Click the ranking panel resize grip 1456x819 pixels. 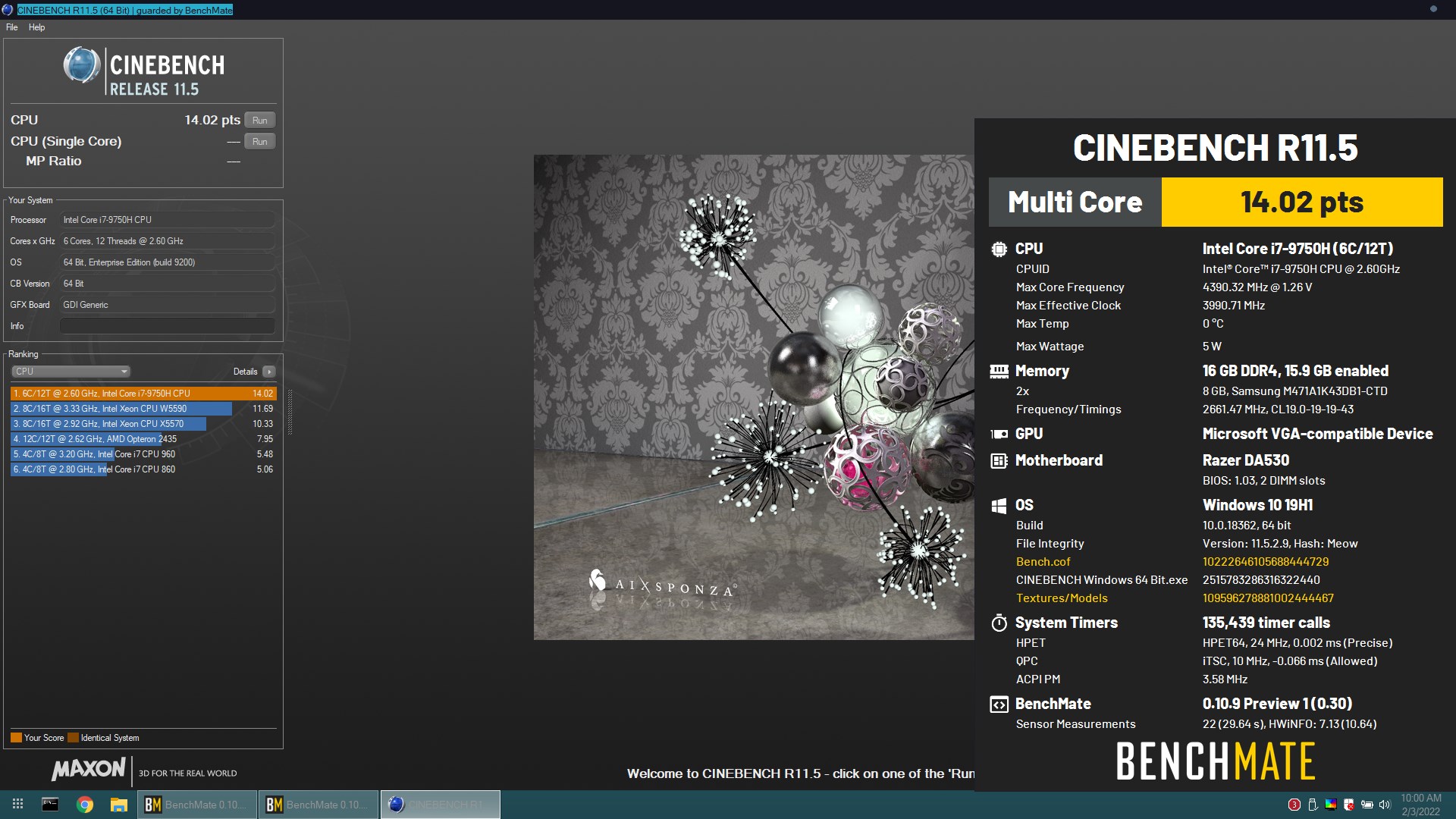pos(290,412)
